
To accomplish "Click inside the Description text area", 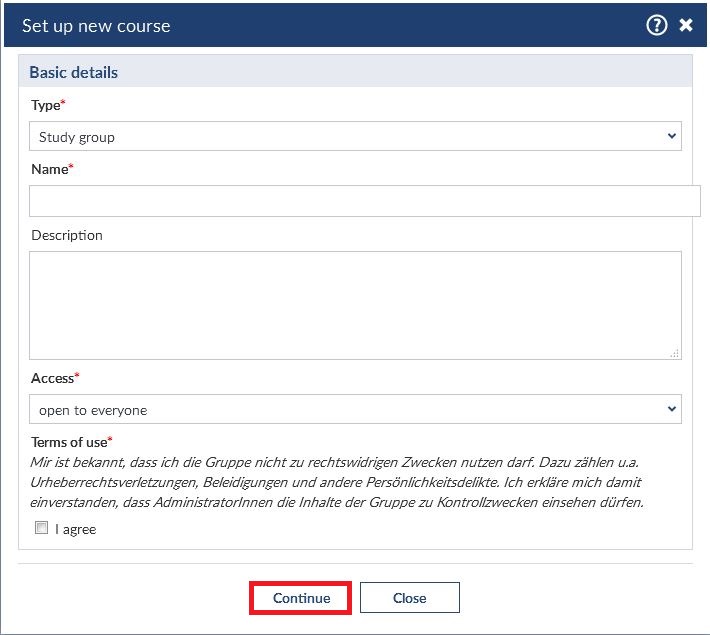I will (x=355, y=304).
